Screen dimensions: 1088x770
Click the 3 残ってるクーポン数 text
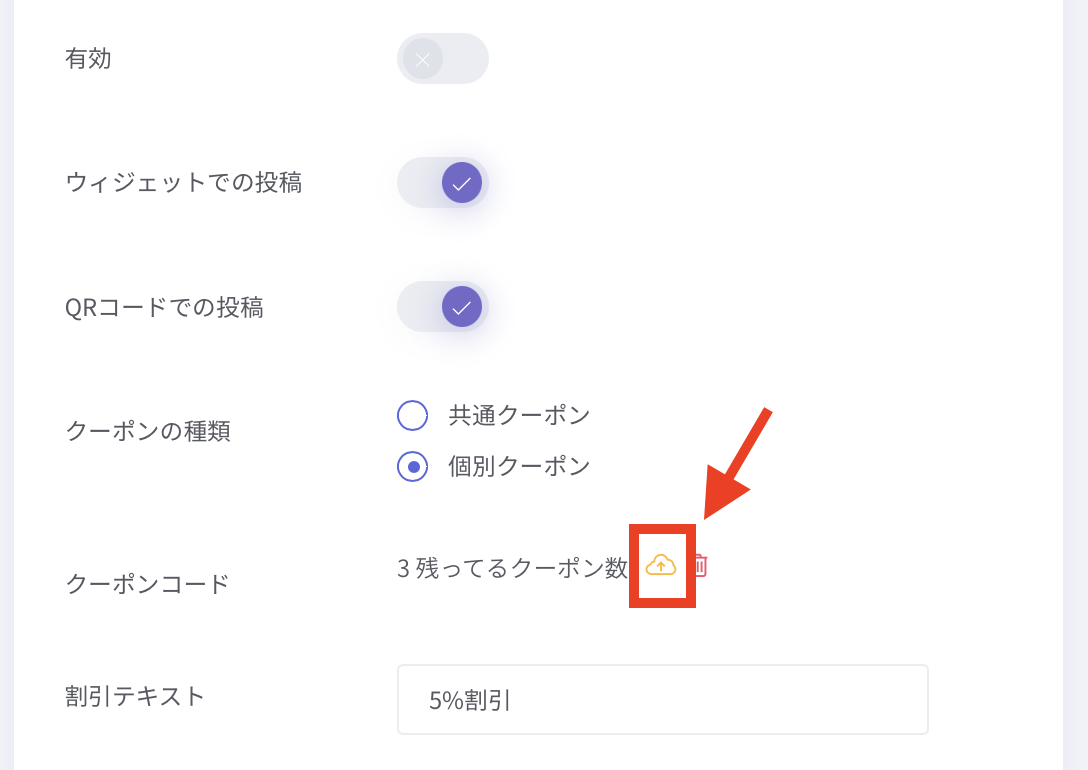click(512, 568)
